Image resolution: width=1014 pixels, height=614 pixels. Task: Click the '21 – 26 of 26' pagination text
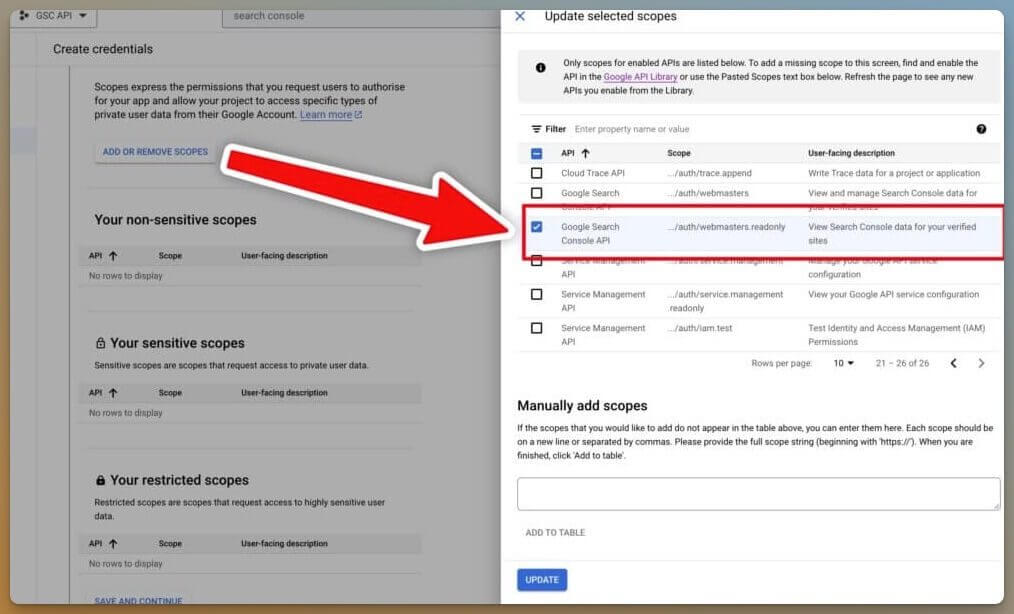click(x=902, y=363)
